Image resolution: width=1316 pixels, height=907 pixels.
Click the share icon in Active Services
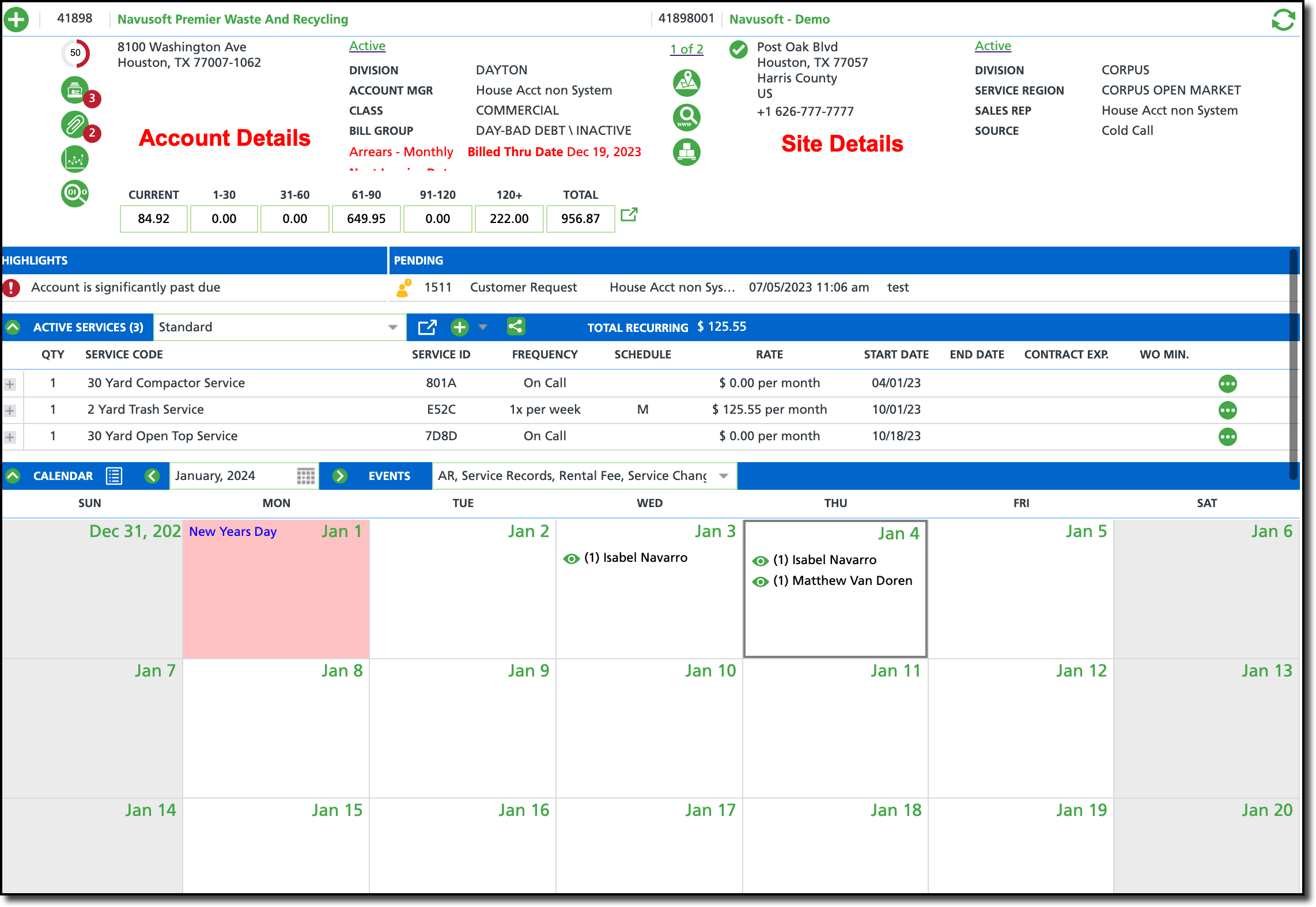(516, 327)
